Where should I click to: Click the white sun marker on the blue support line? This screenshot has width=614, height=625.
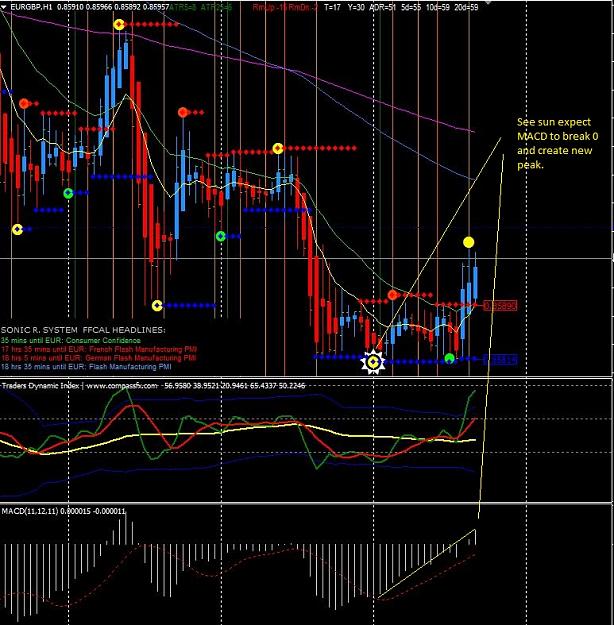coord(373,362)
